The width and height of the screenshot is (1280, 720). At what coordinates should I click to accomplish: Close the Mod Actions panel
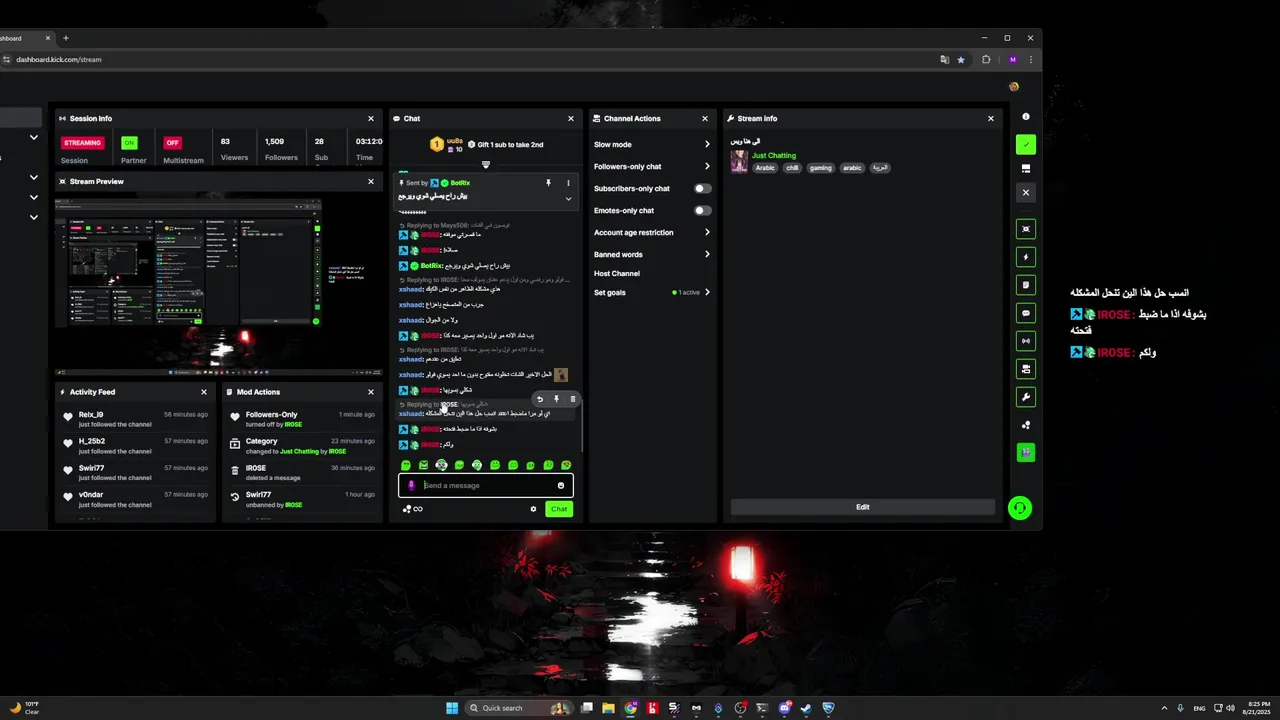(371, 392)
